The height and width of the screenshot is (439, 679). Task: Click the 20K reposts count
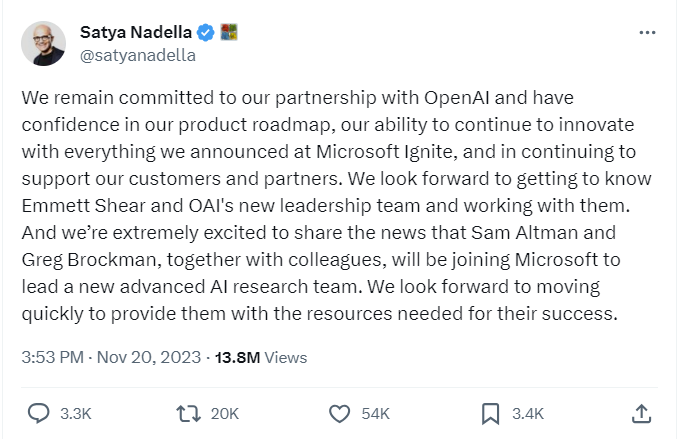(x=225, y=413)
